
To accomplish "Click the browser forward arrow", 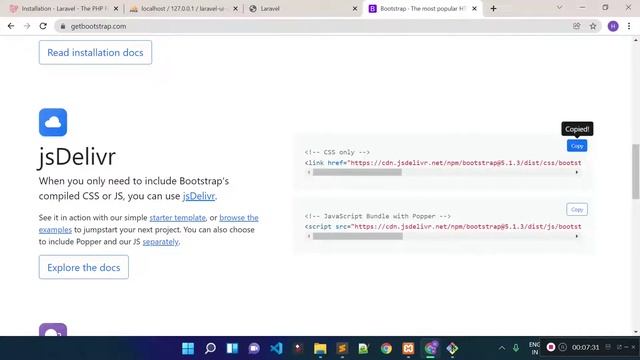I will coord(27,26).
